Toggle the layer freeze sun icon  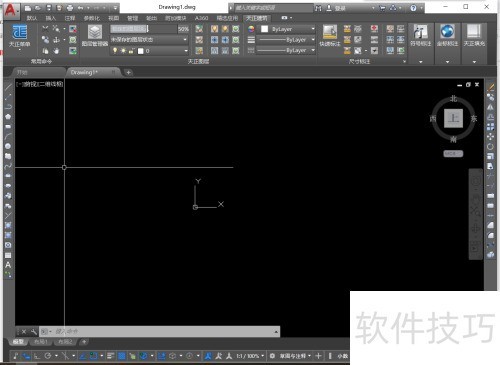pos(123,51)
